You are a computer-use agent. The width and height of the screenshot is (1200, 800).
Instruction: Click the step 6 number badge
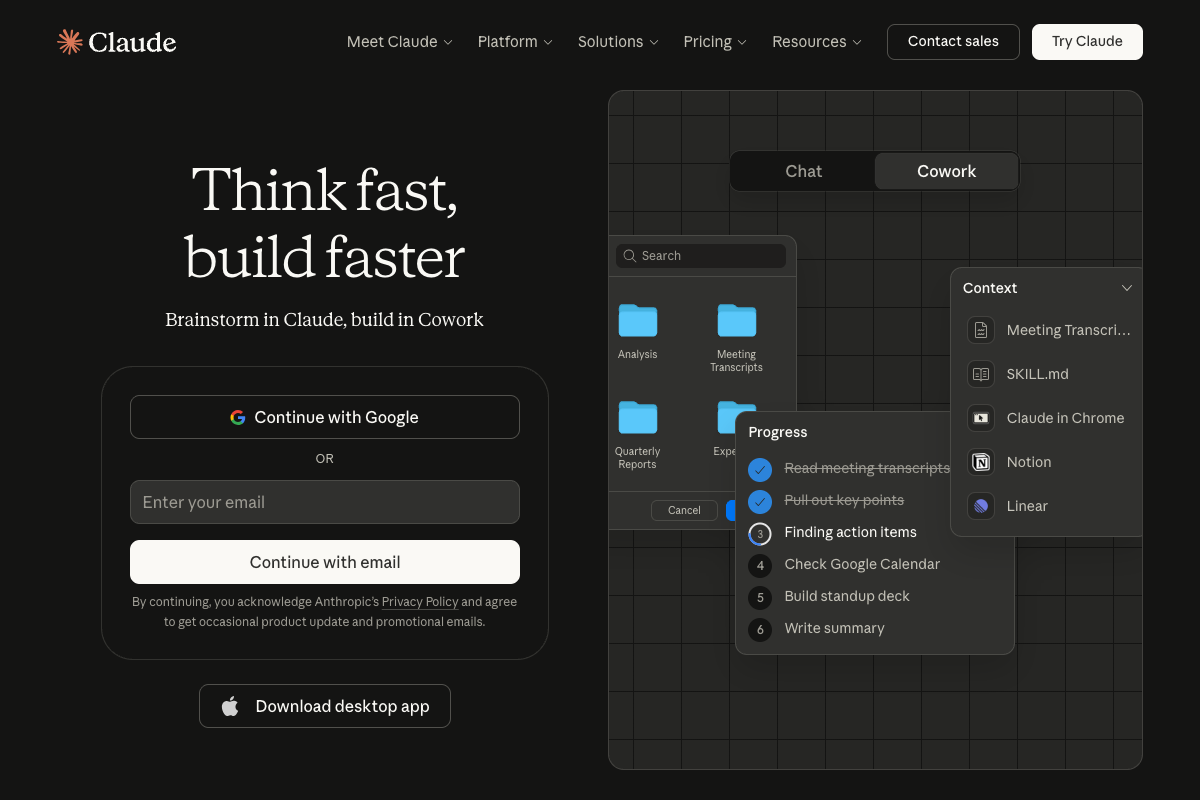(x=760, y=629)
